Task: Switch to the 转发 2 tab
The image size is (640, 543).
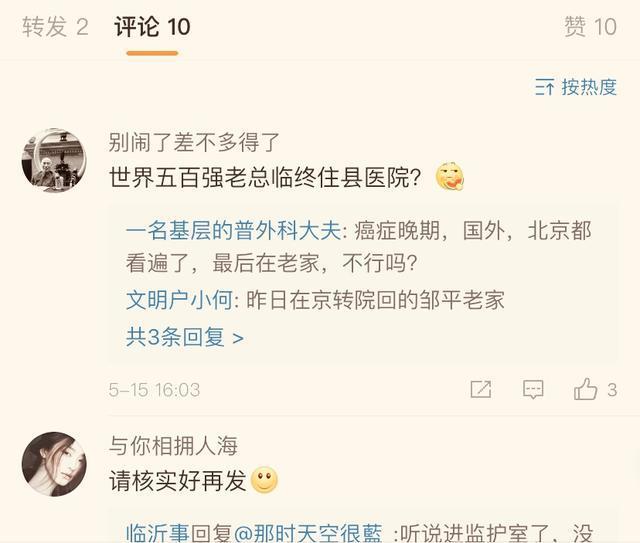Action: pos(55,27)
